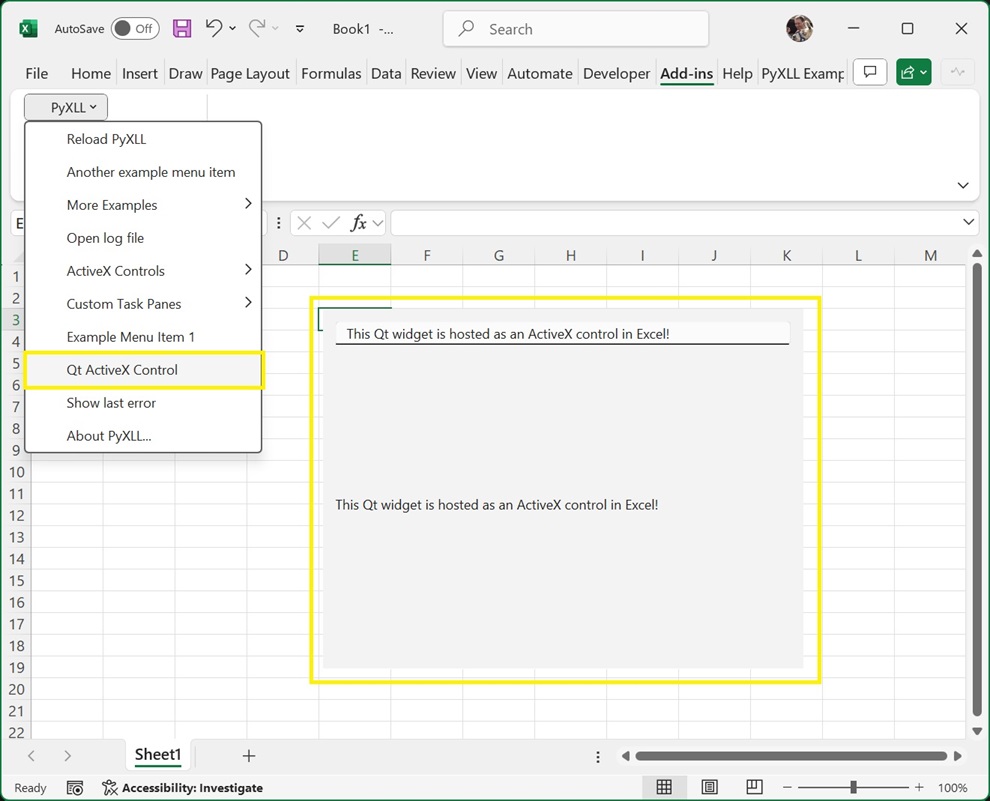
Task: Collapse the ribbon with the chevron
Action: pos(962,186)
